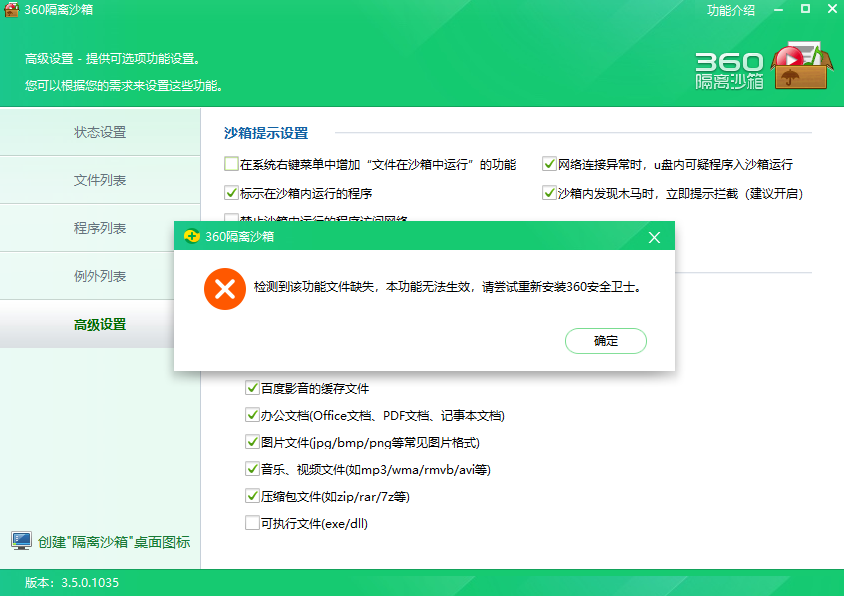This screenshot has width=844, height=596.
Task: Click the 创建"隔离沙箱"桌面图标 link
Action: (113, 542)
